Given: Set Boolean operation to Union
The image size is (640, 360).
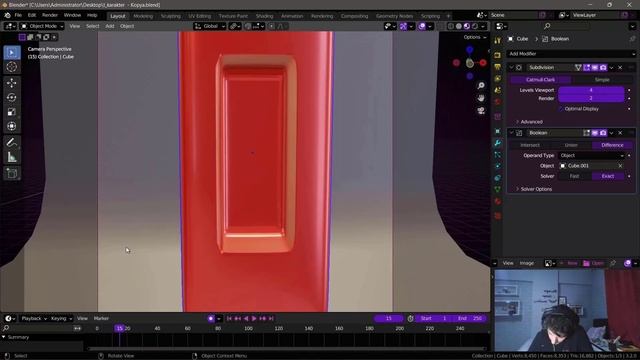Looking at the screenshot, I should tap(571, 145).
